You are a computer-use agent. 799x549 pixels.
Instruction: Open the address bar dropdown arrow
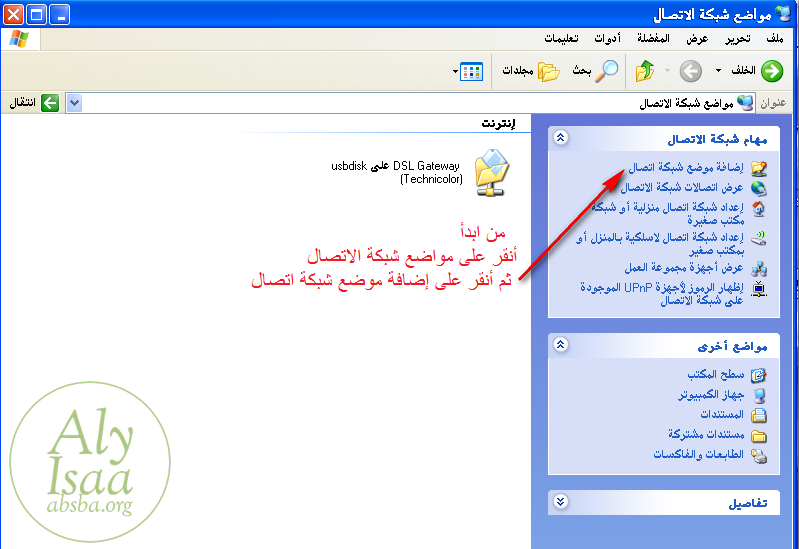[74, 103]
